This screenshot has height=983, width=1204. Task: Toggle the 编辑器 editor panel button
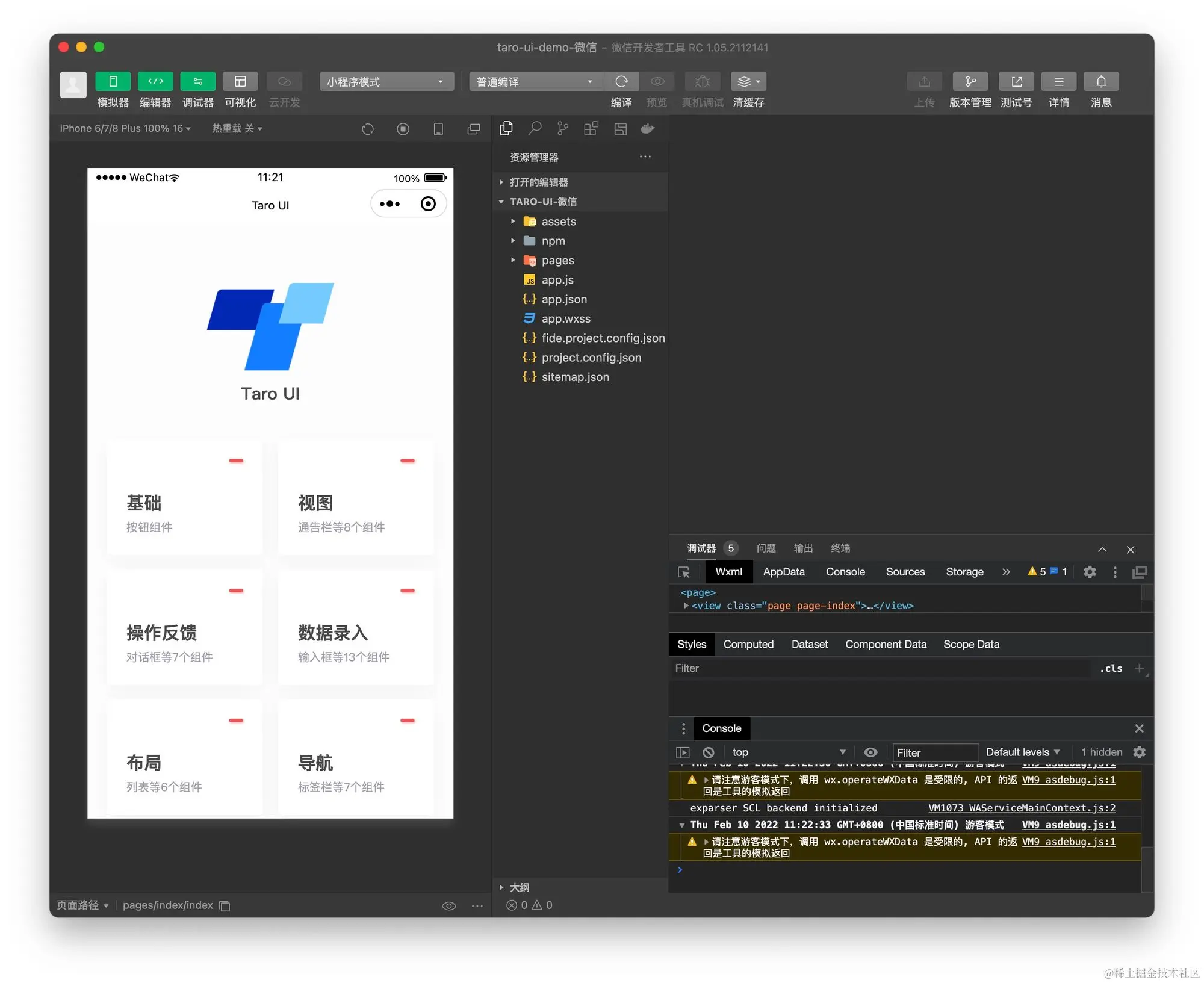pyautogui.click(x=155, y=82)
